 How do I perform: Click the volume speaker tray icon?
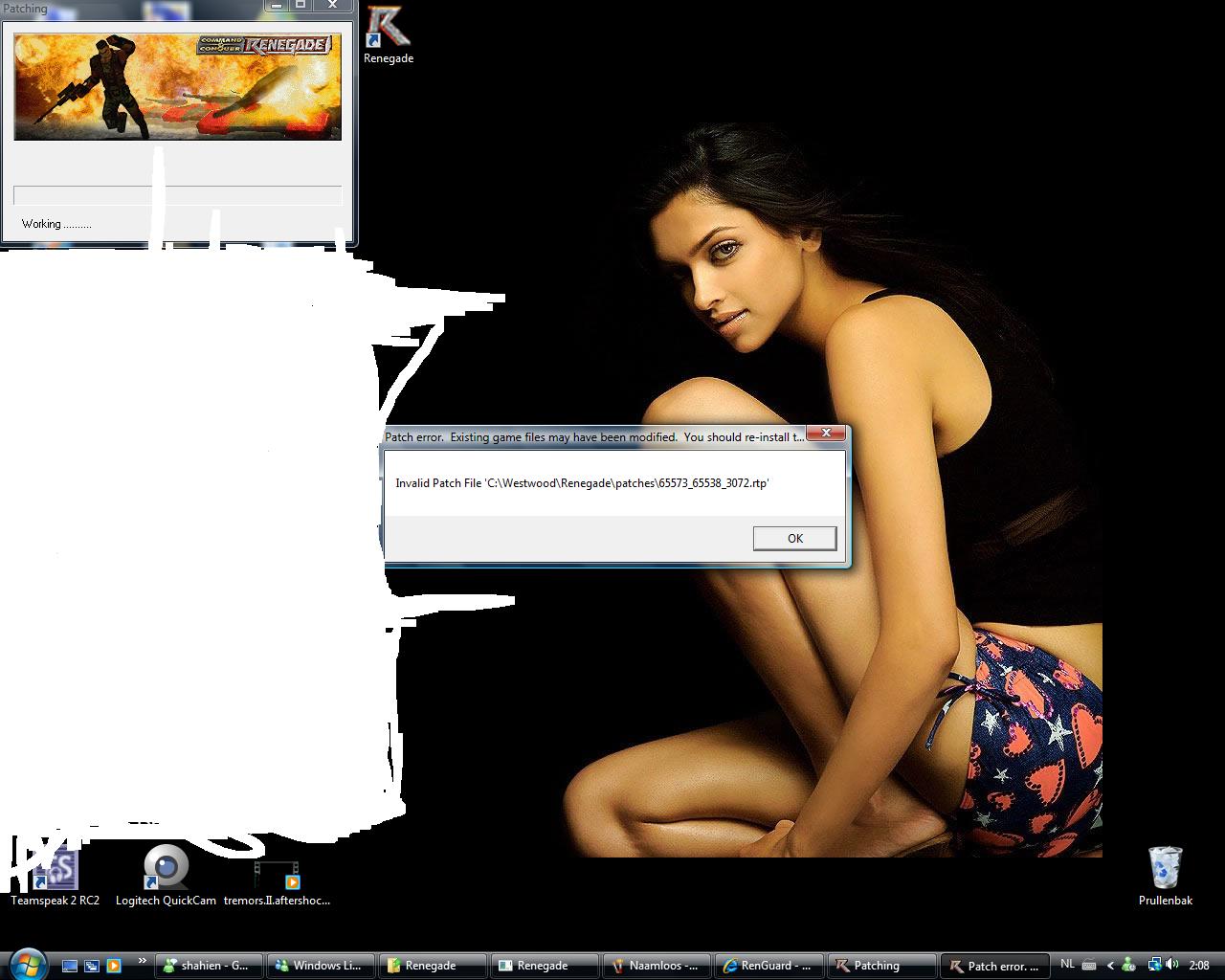pos(1172,965)
